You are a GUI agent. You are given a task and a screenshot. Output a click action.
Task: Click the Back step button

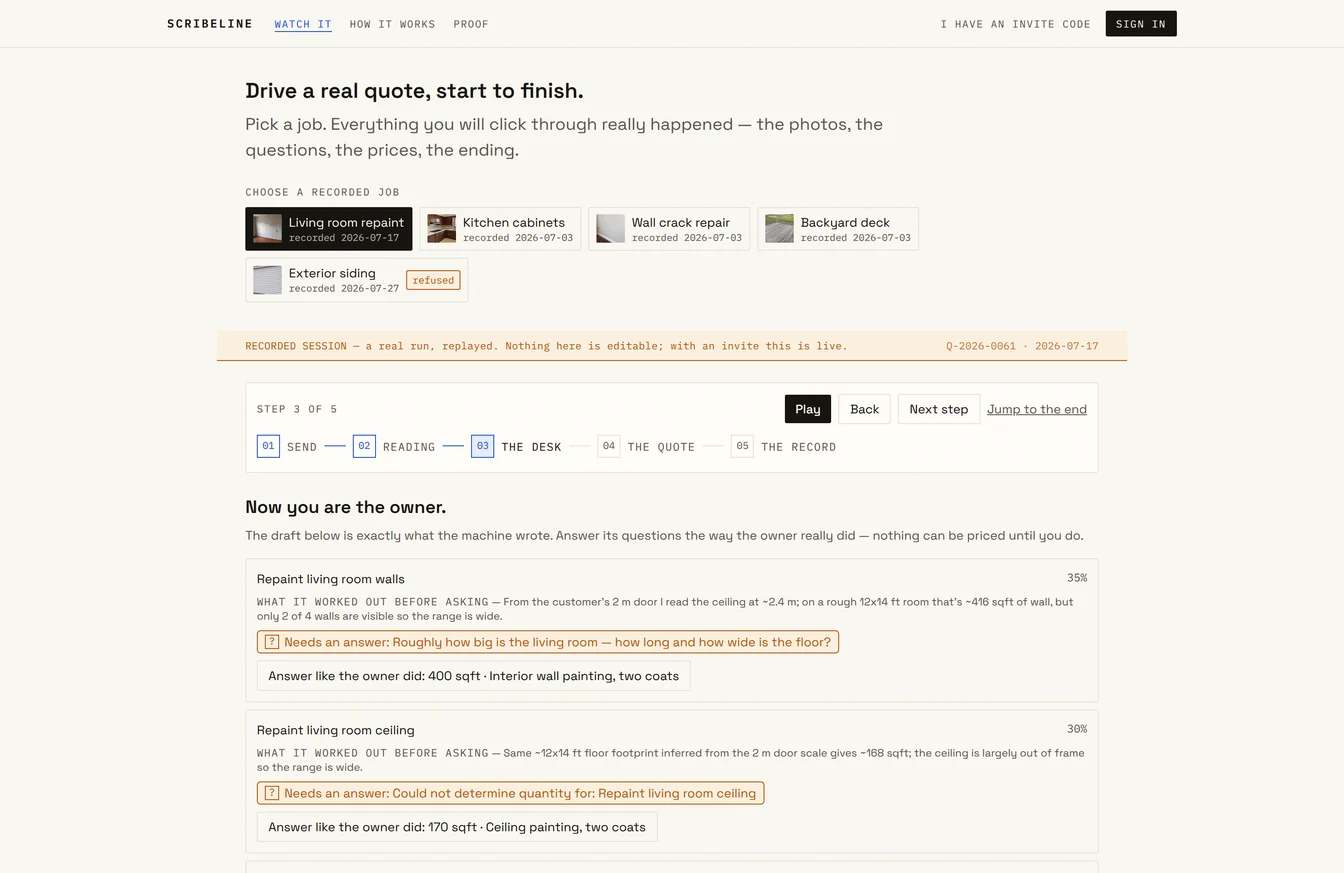click(x=864, y=409)
